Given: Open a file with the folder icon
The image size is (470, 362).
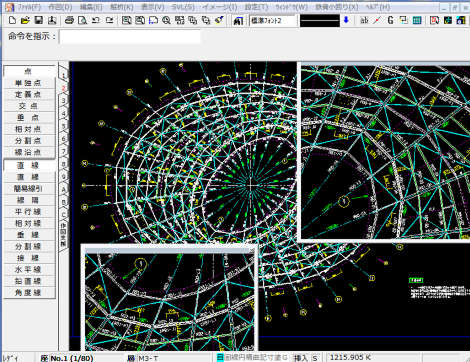Looking at the screenshot, I should pyautogui.click(x=25, y=20).
